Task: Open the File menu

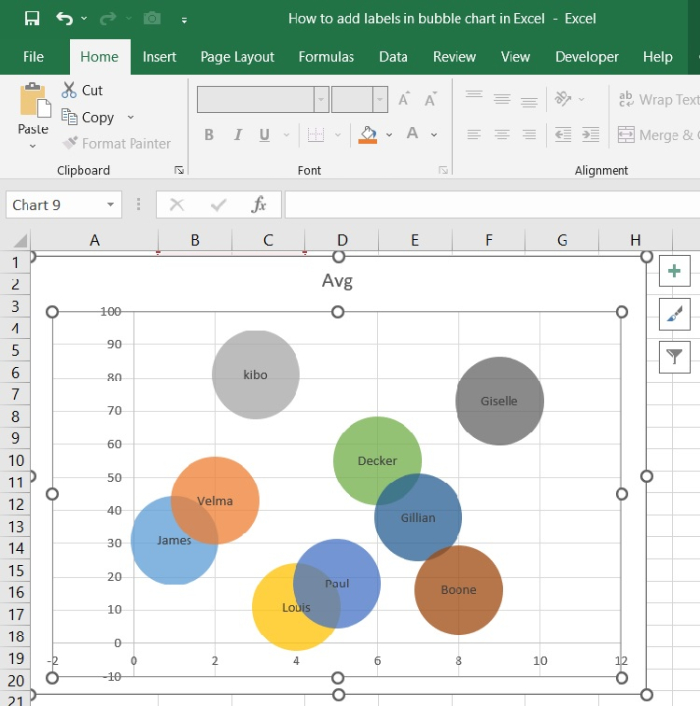Action: point(33,57)
